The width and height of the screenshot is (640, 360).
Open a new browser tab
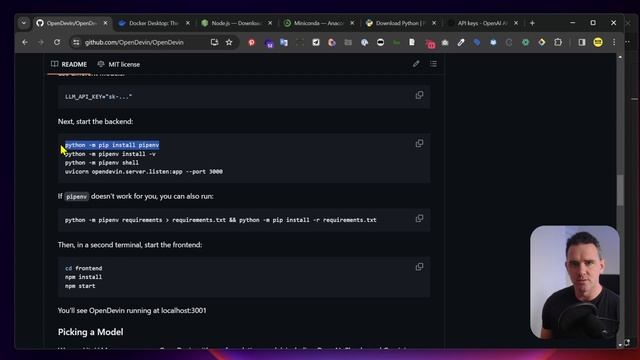pos(532,23)
